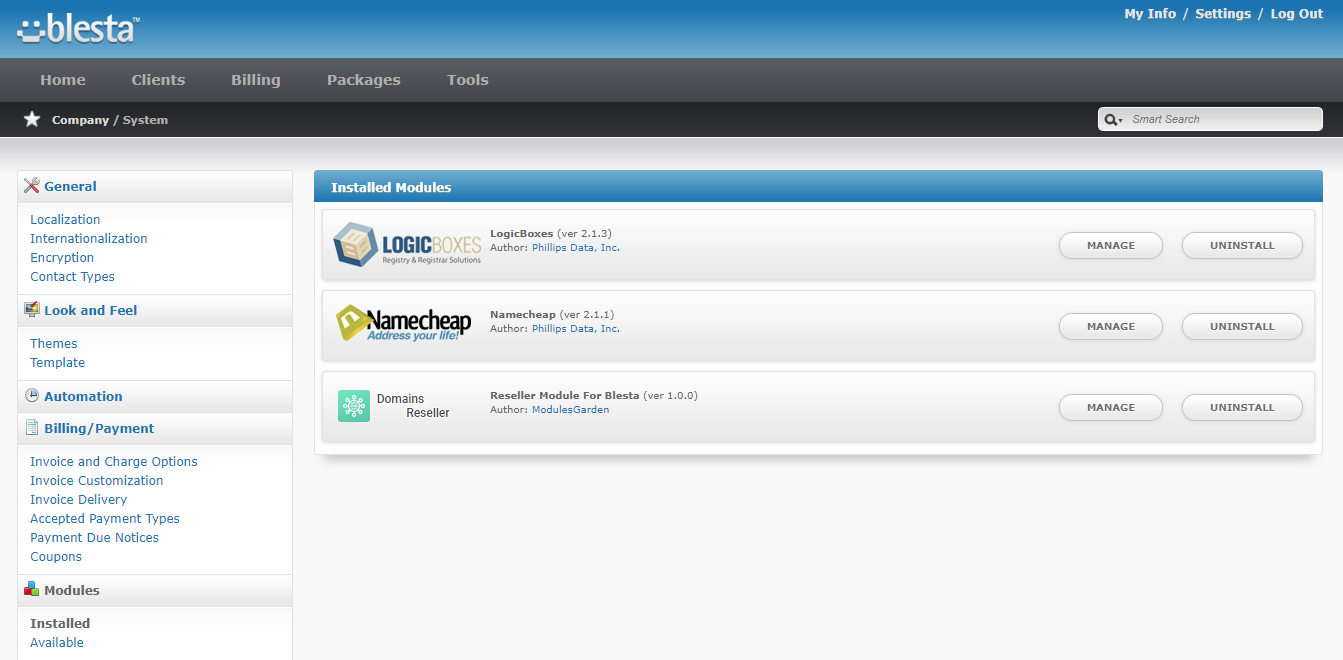The height and width of the screenshot is (660, 1343).
Task: Click the Modules blocks icon in sidebar
Action: click(x=30, y=590)
